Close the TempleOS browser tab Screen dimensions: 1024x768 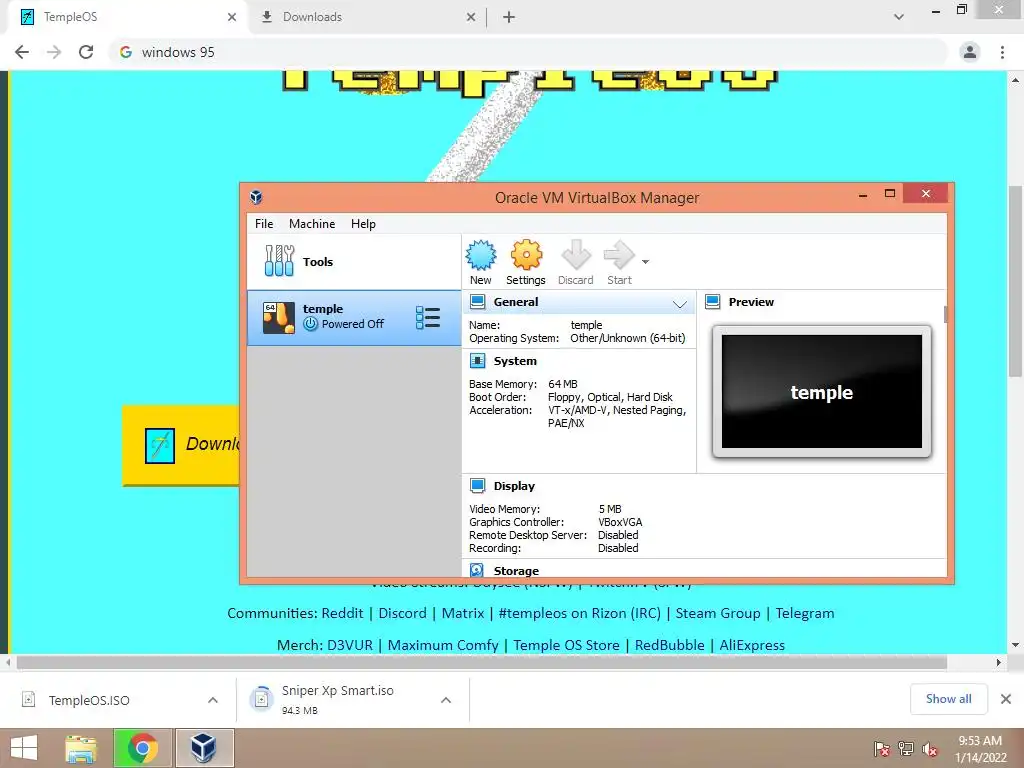[232, 17]
